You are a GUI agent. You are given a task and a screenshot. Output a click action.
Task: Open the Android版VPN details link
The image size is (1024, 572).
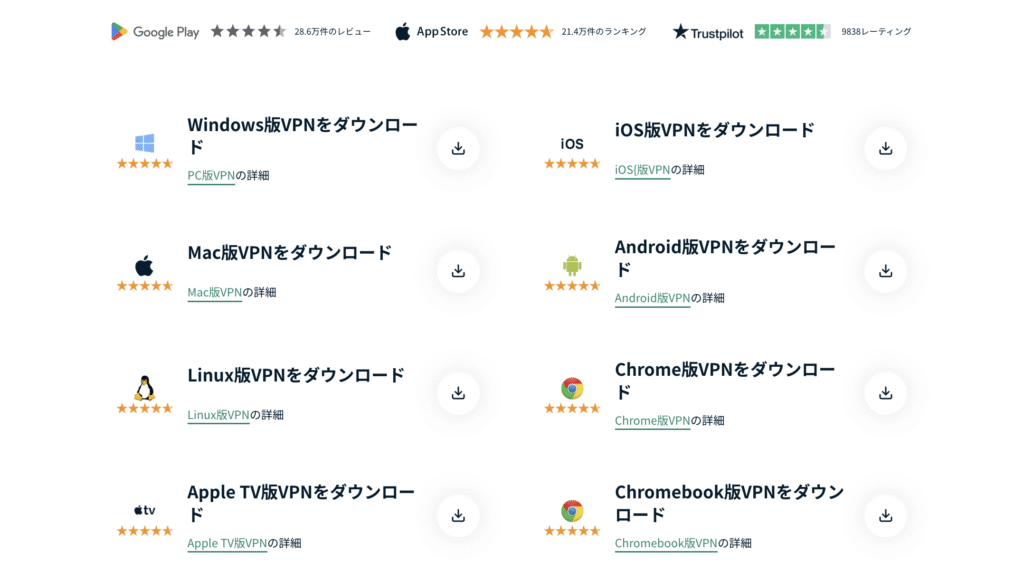click(x=652, y=298)
